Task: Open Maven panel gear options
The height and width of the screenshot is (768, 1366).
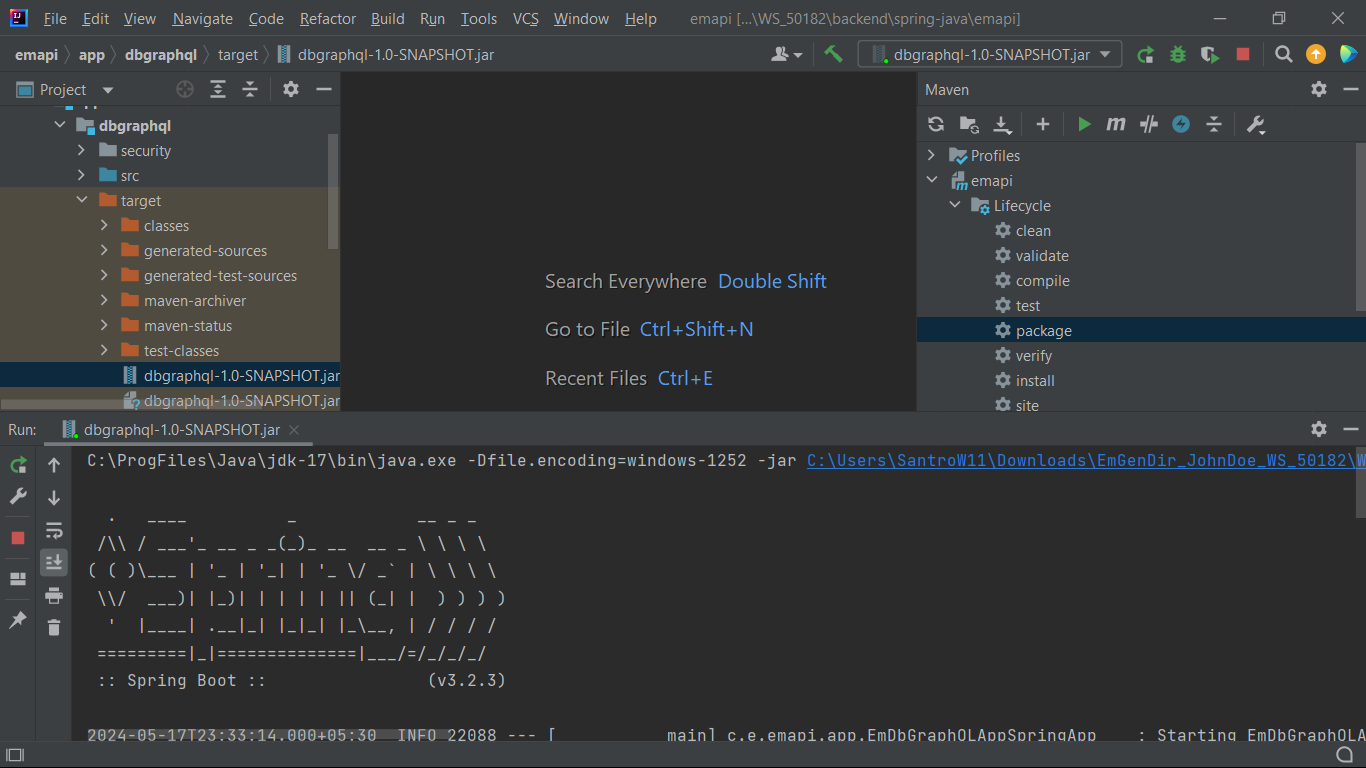Action: [x=1319, y=89]
